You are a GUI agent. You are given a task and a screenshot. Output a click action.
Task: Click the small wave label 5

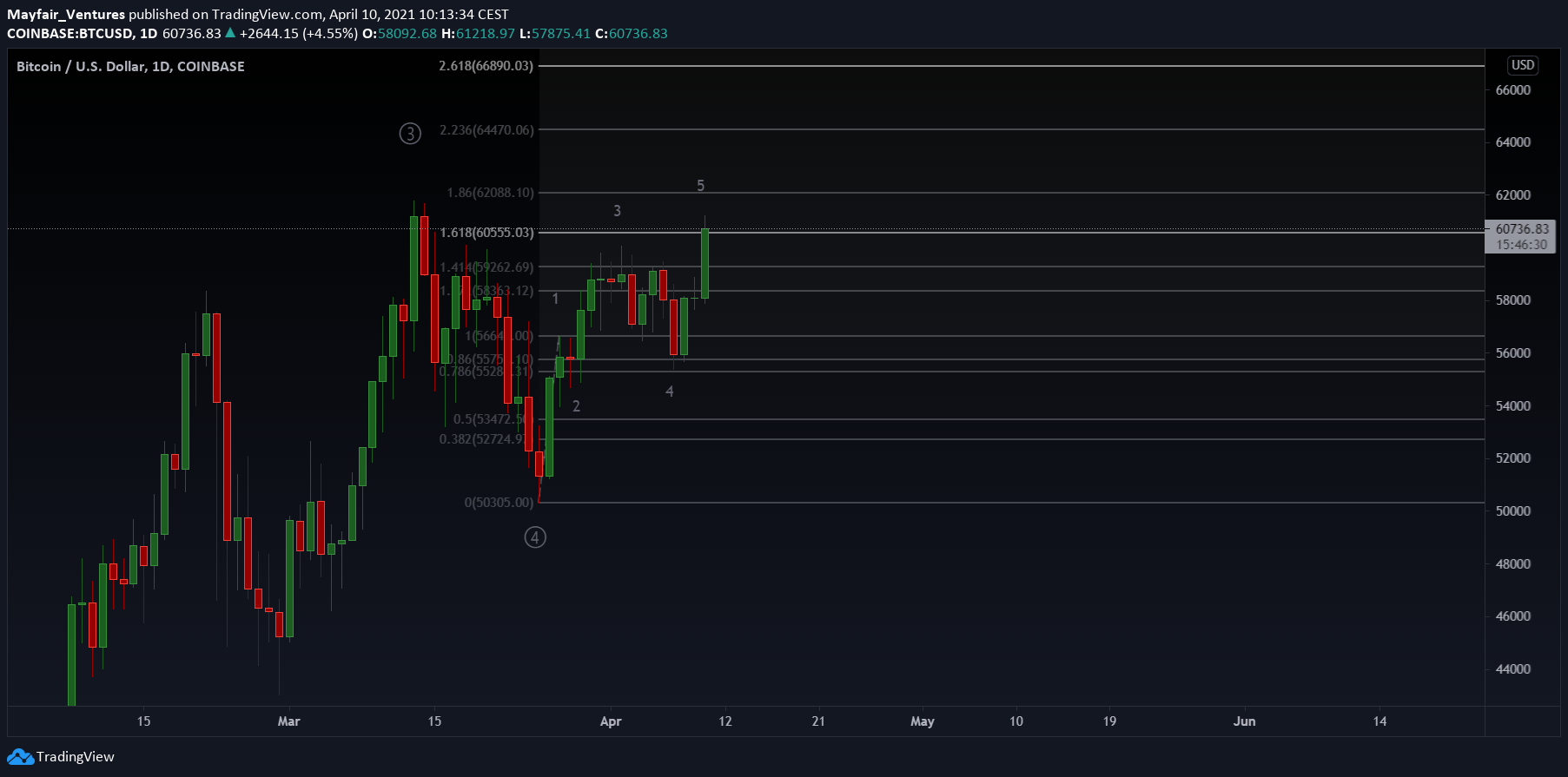coord(701,186)
